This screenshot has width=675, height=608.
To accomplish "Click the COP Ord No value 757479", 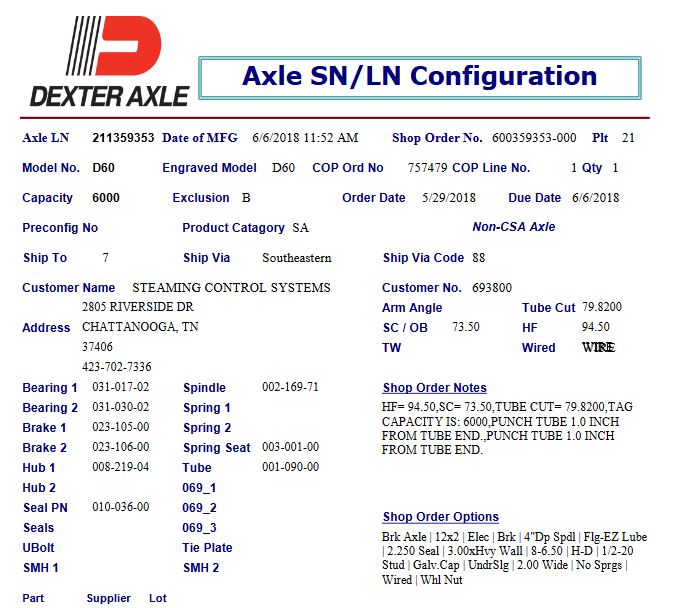I will point(428,168).
